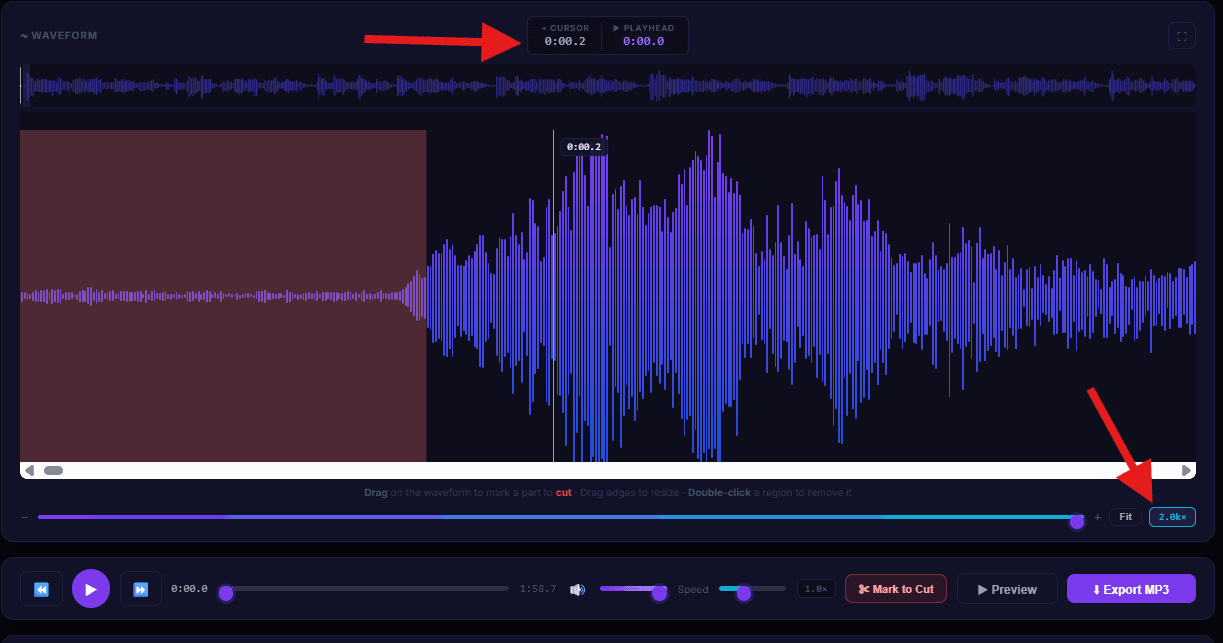Image resolution: width=1223 pixels, height=643 pixels.
Task: Click the Preview button
Action: (1007, 589)
